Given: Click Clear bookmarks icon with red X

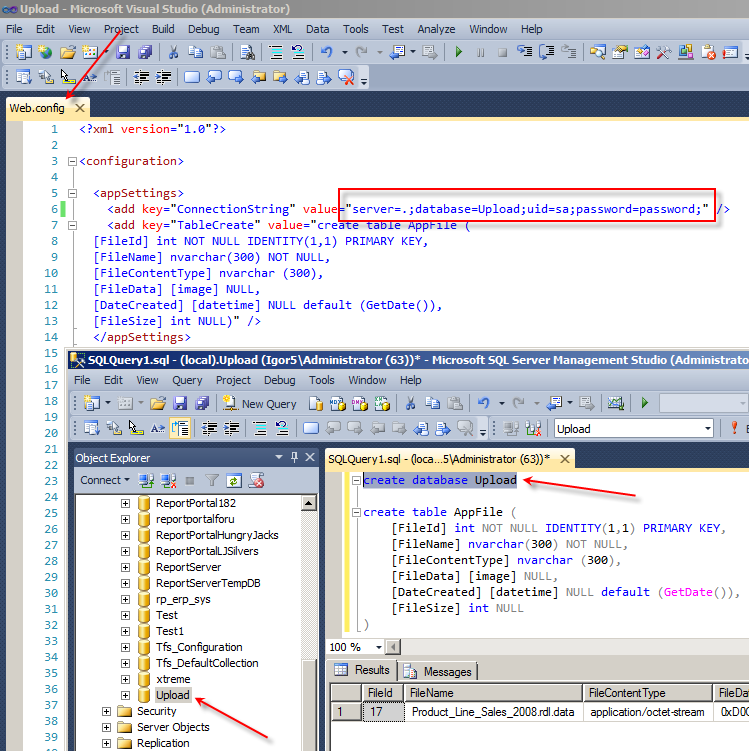Looking at the screenshot, I should pyautogui.click(x=346, y=77).
